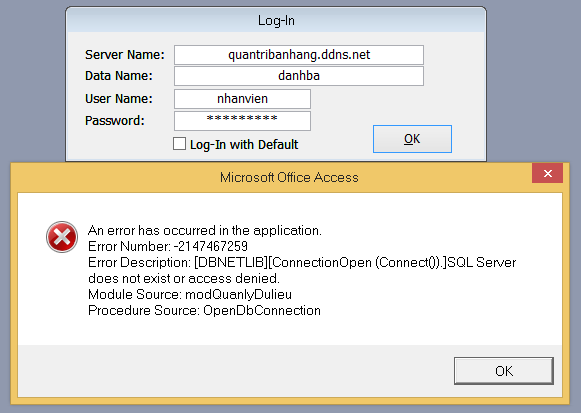Viewport: 581px width, 413px height.
Task: Click the Error Number -2147467259 line
Action: pyautogui.click(x=168, y=246)
